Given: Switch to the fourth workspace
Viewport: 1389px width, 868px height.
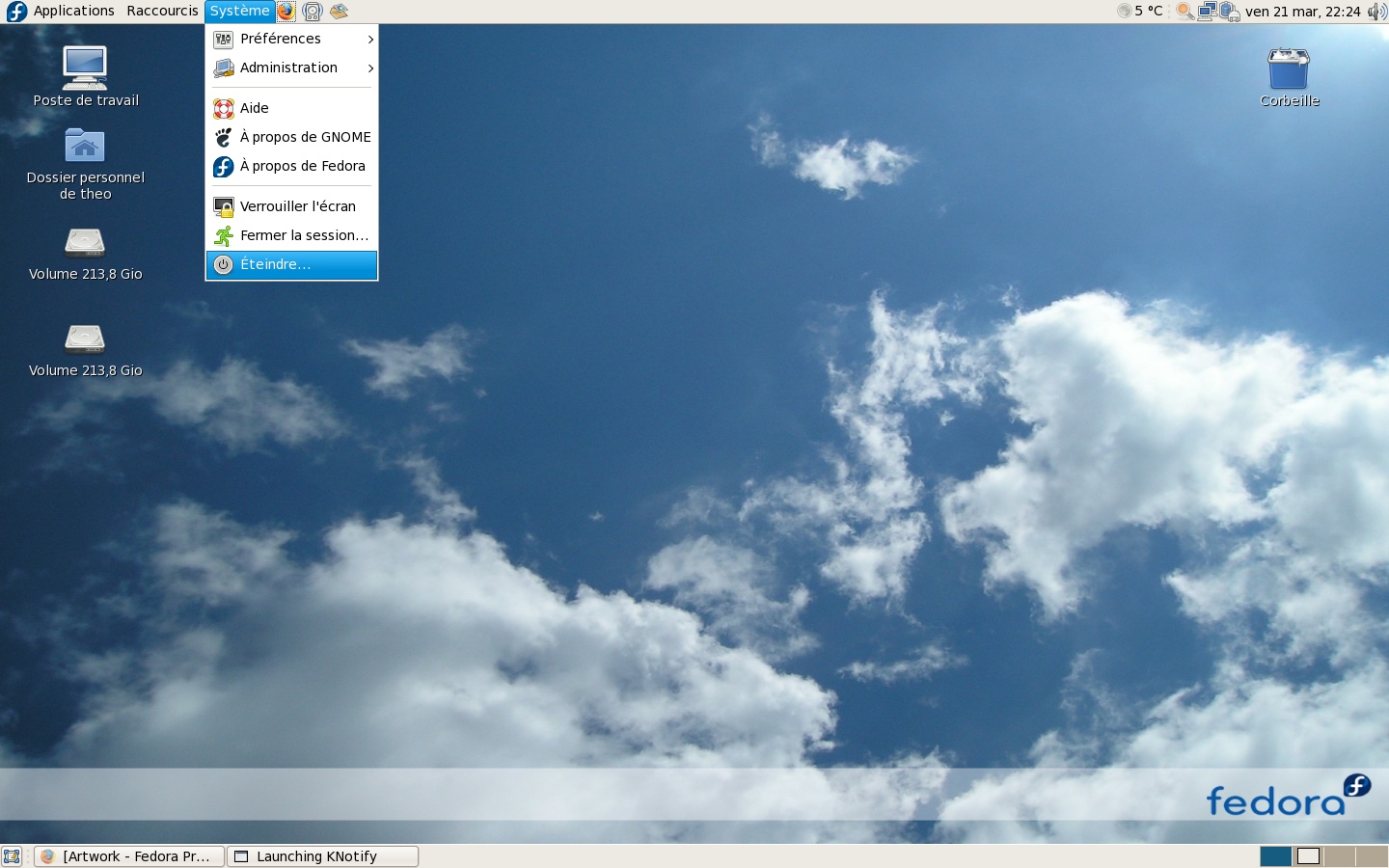Looking at the screenshot, I should coord(1372,856).
